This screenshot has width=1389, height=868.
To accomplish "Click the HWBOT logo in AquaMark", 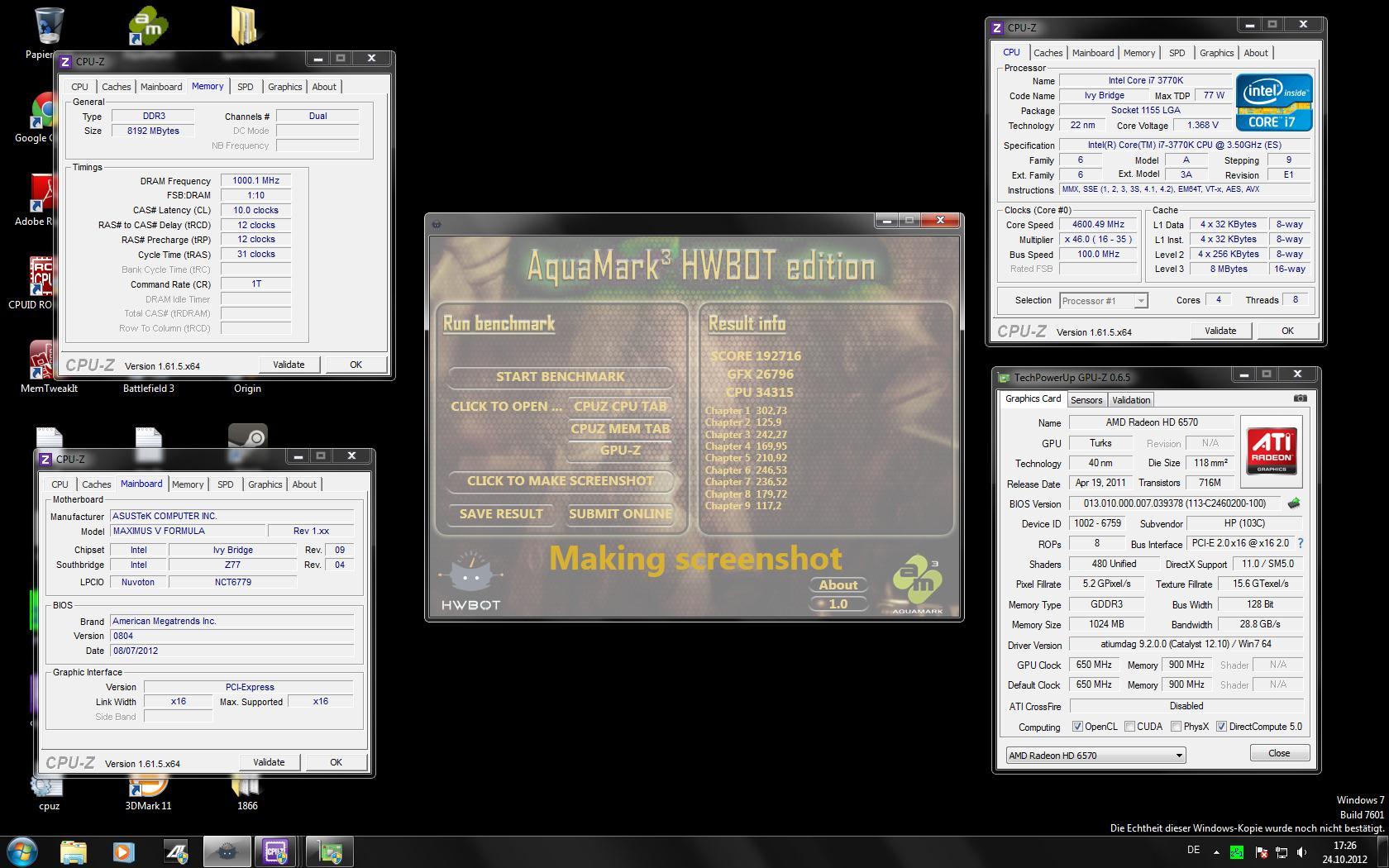I will [x=470, y=580].
